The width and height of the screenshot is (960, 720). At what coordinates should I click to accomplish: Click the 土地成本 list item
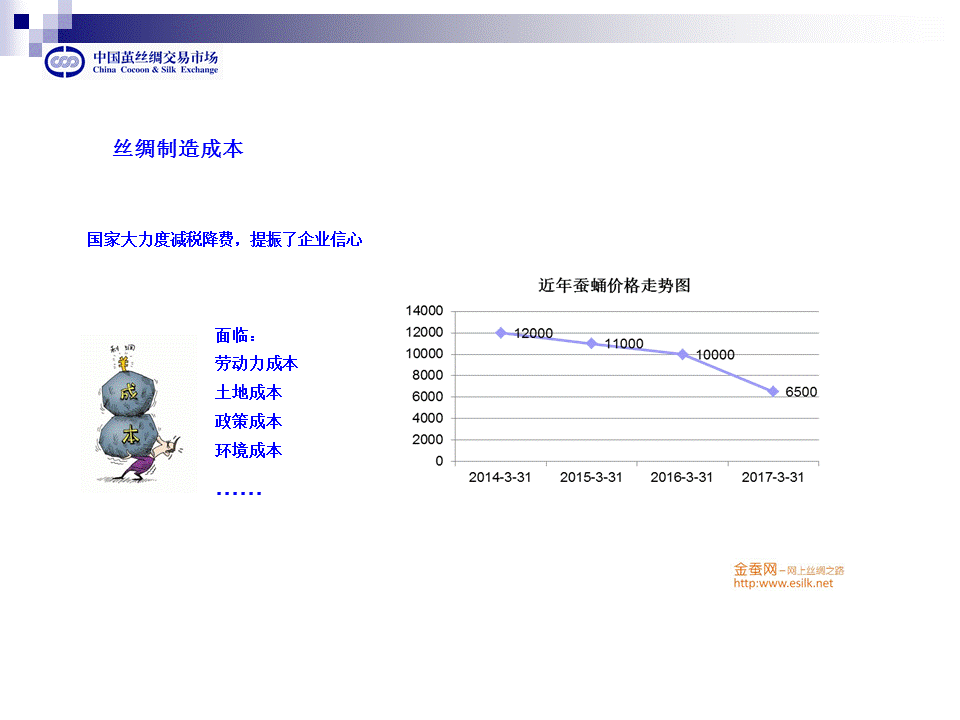248,392
